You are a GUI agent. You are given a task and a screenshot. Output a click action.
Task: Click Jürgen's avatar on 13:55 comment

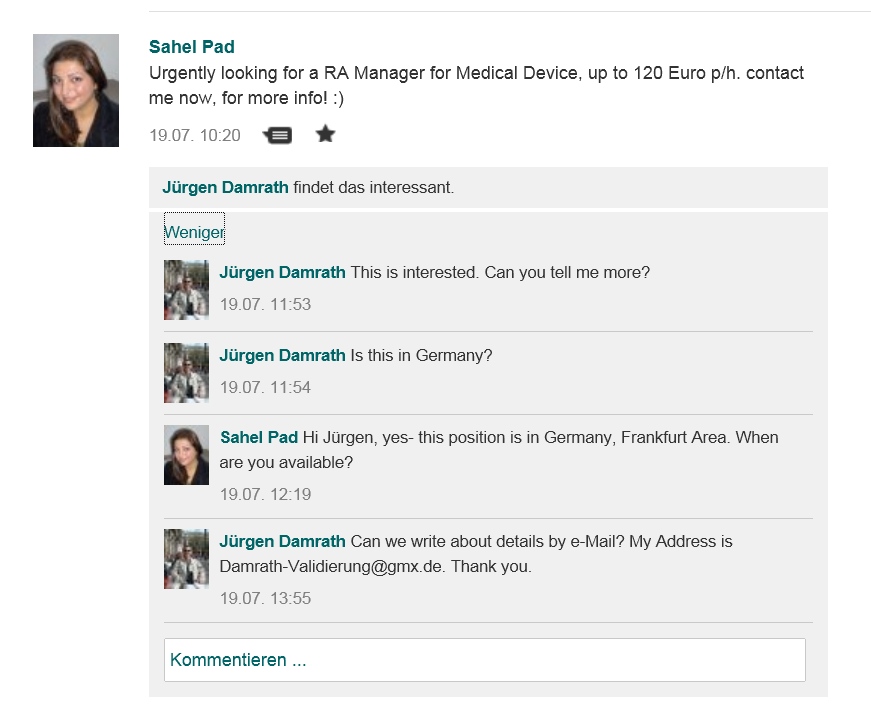186,559
